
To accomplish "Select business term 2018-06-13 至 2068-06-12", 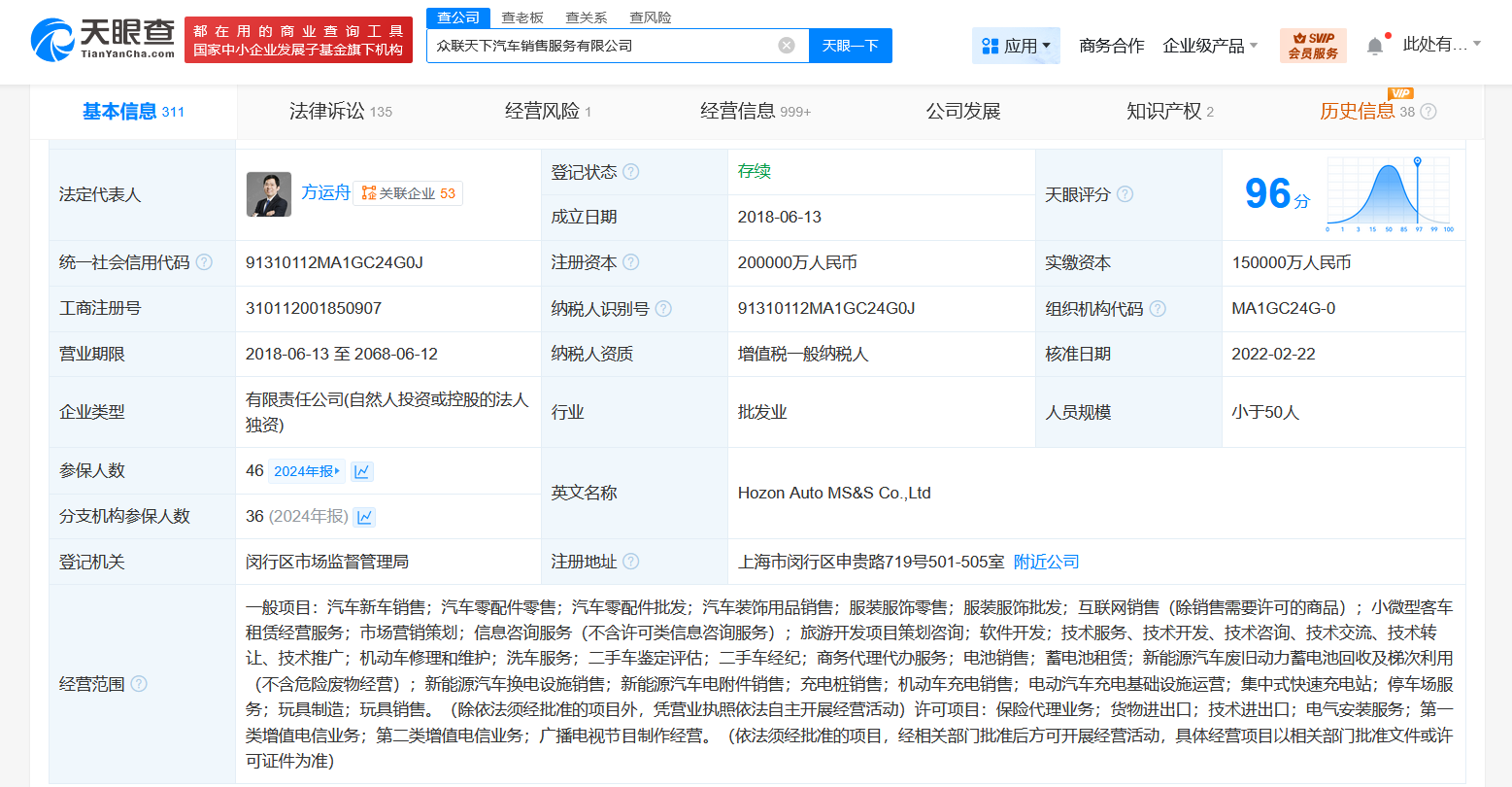I will [342, 354].
